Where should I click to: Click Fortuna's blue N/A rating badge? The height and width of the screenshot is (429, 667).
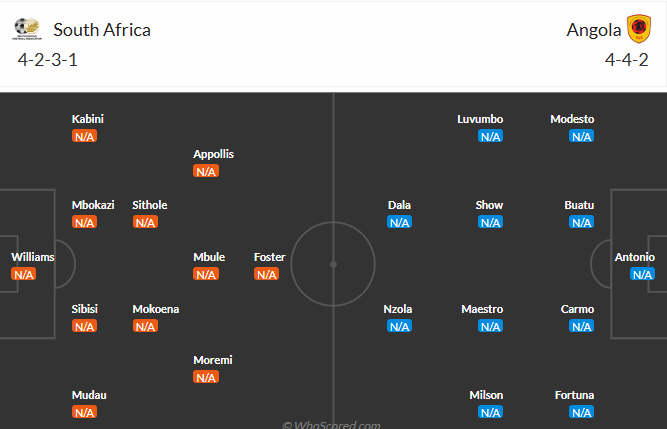point(581,412)
